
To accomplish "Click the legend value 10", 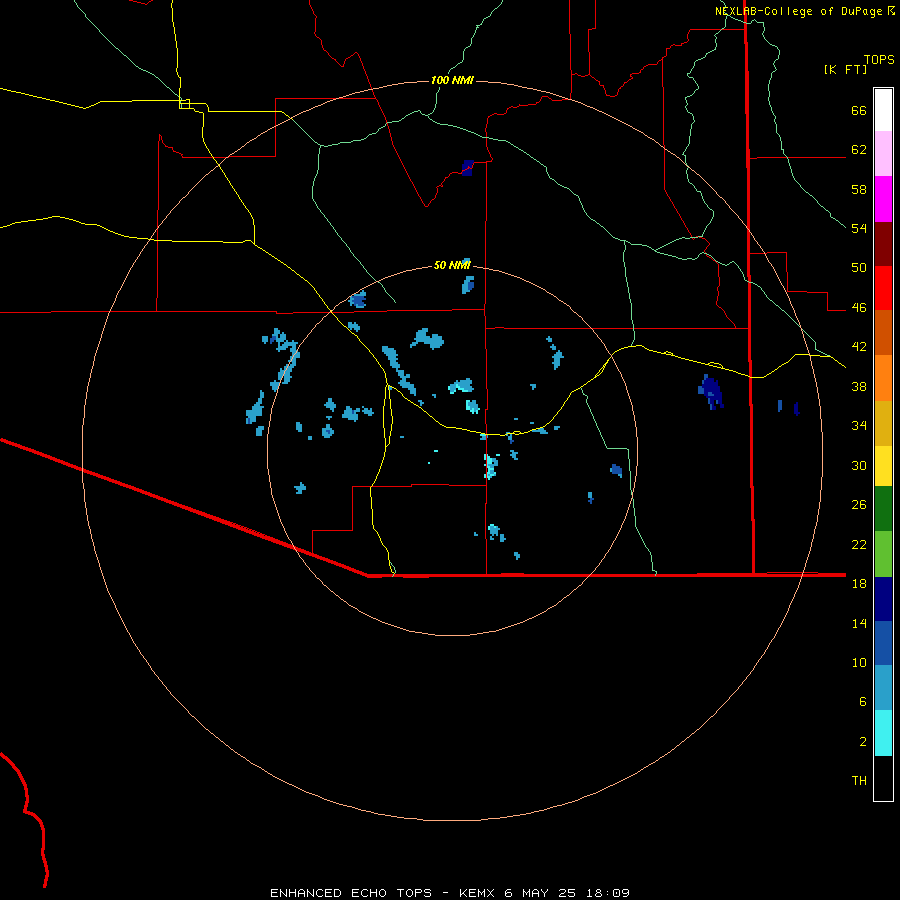I will [x=859, y=662].
